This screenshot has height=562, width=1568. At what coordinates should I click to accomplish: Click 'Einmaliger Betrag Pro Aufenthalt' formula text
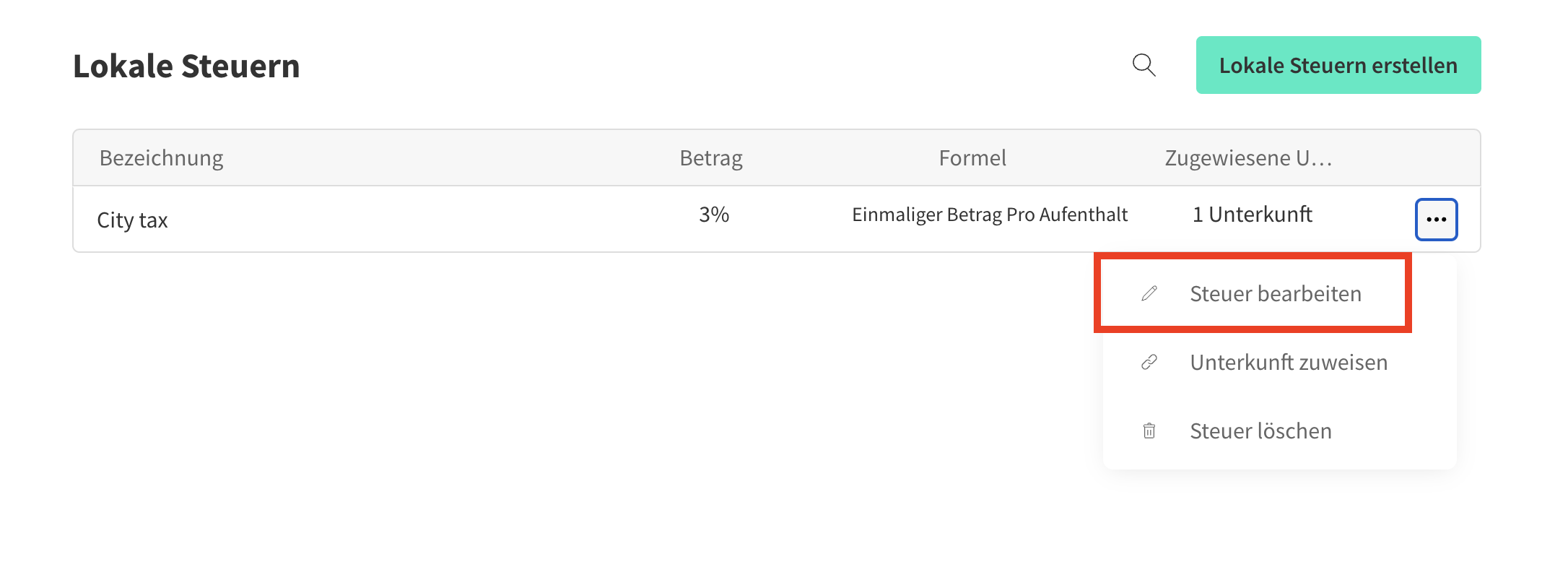(x=989, y=215)
